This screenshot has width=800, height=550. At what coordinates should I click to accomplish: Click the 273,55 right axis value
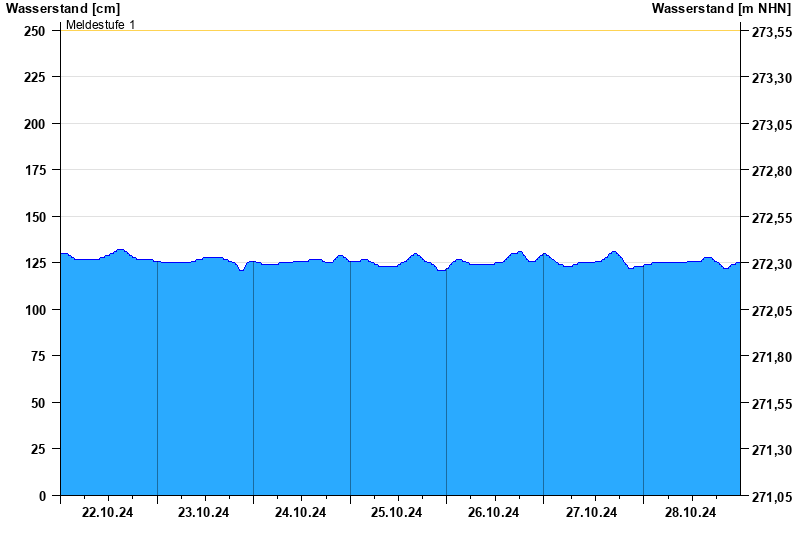(x=771, y=32)
